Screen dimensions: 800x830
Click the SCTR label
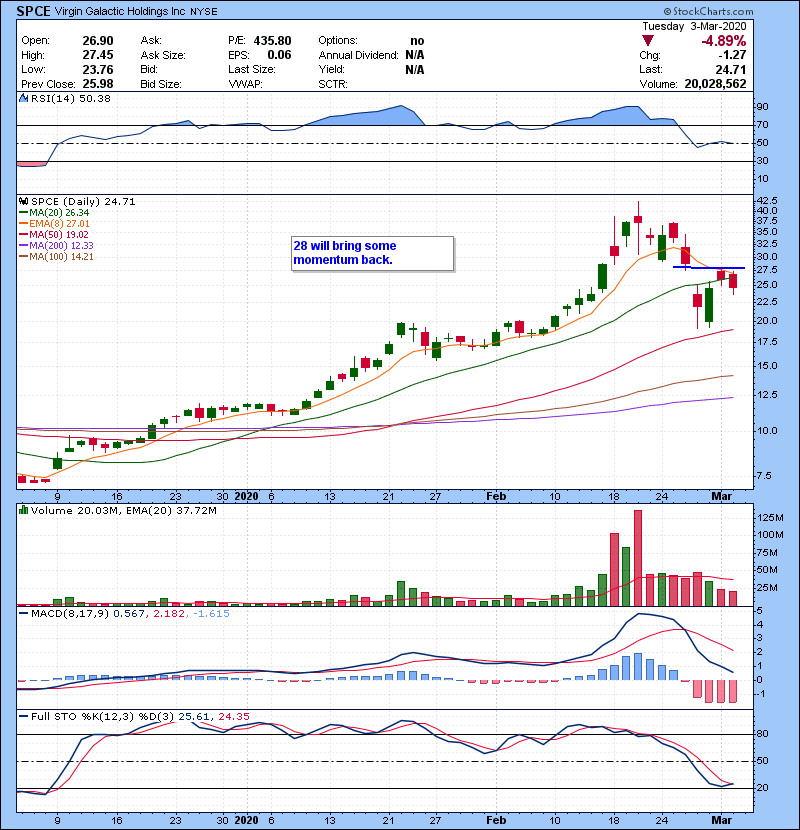tap(333, 84)
